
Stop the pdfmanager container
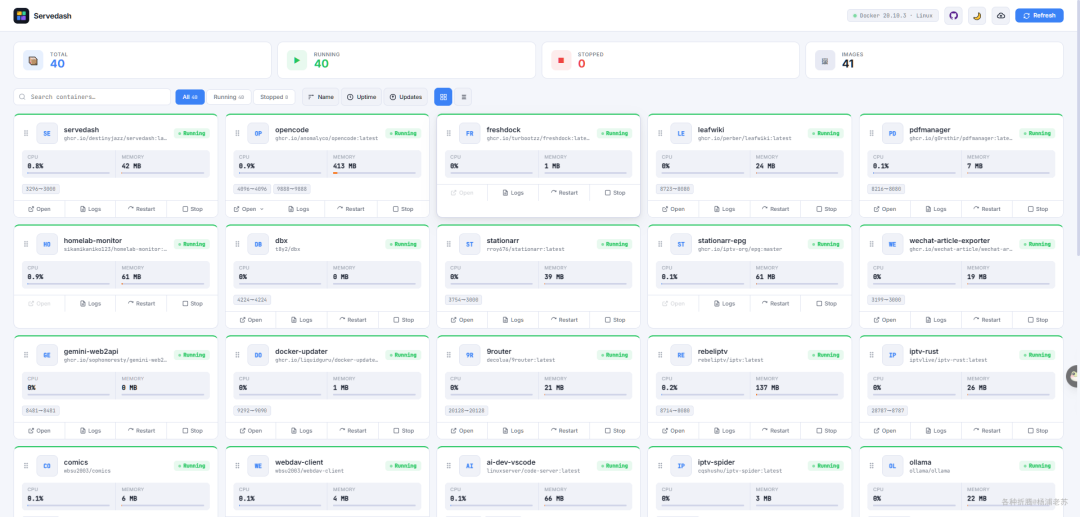[x=1037, y=209]
